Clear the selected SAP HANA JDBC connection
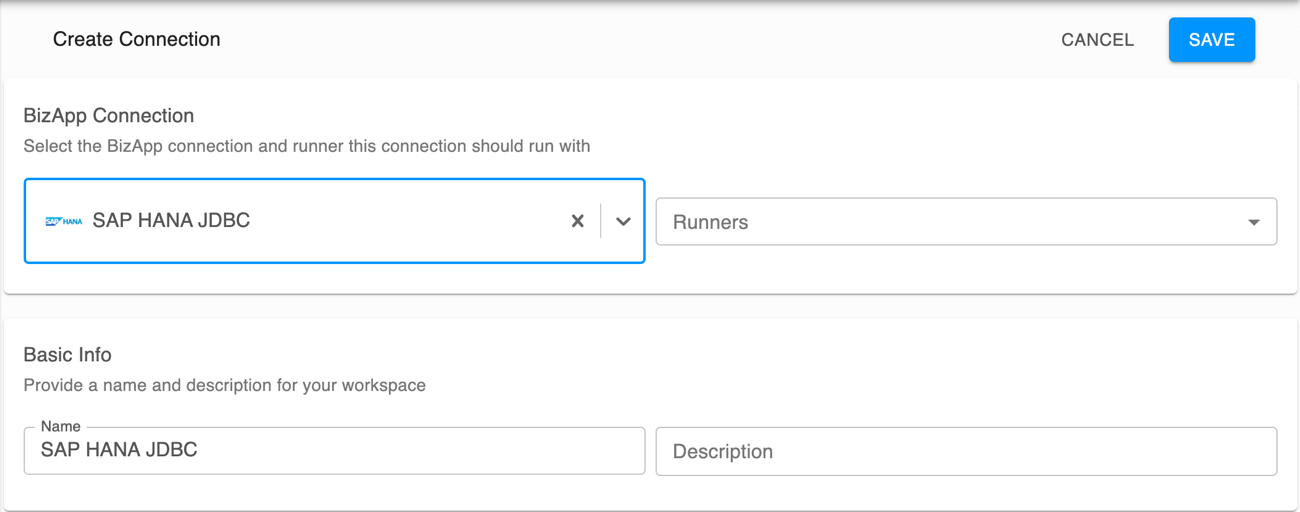This screenshot has height=512, width=1300. click(577, 221)
